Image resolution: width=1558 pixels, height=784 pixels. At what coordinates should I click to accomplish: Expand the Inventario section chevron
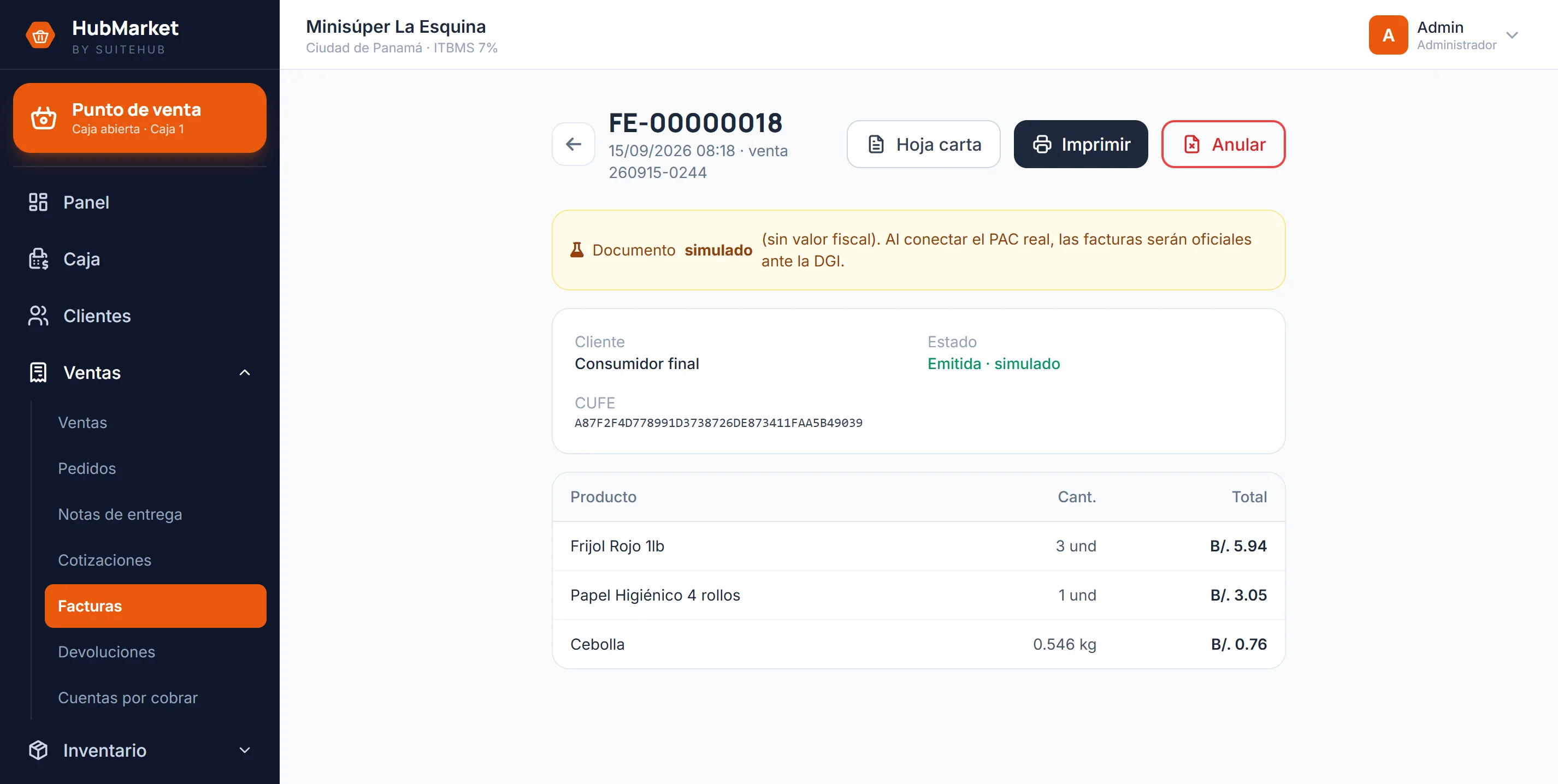244,750
